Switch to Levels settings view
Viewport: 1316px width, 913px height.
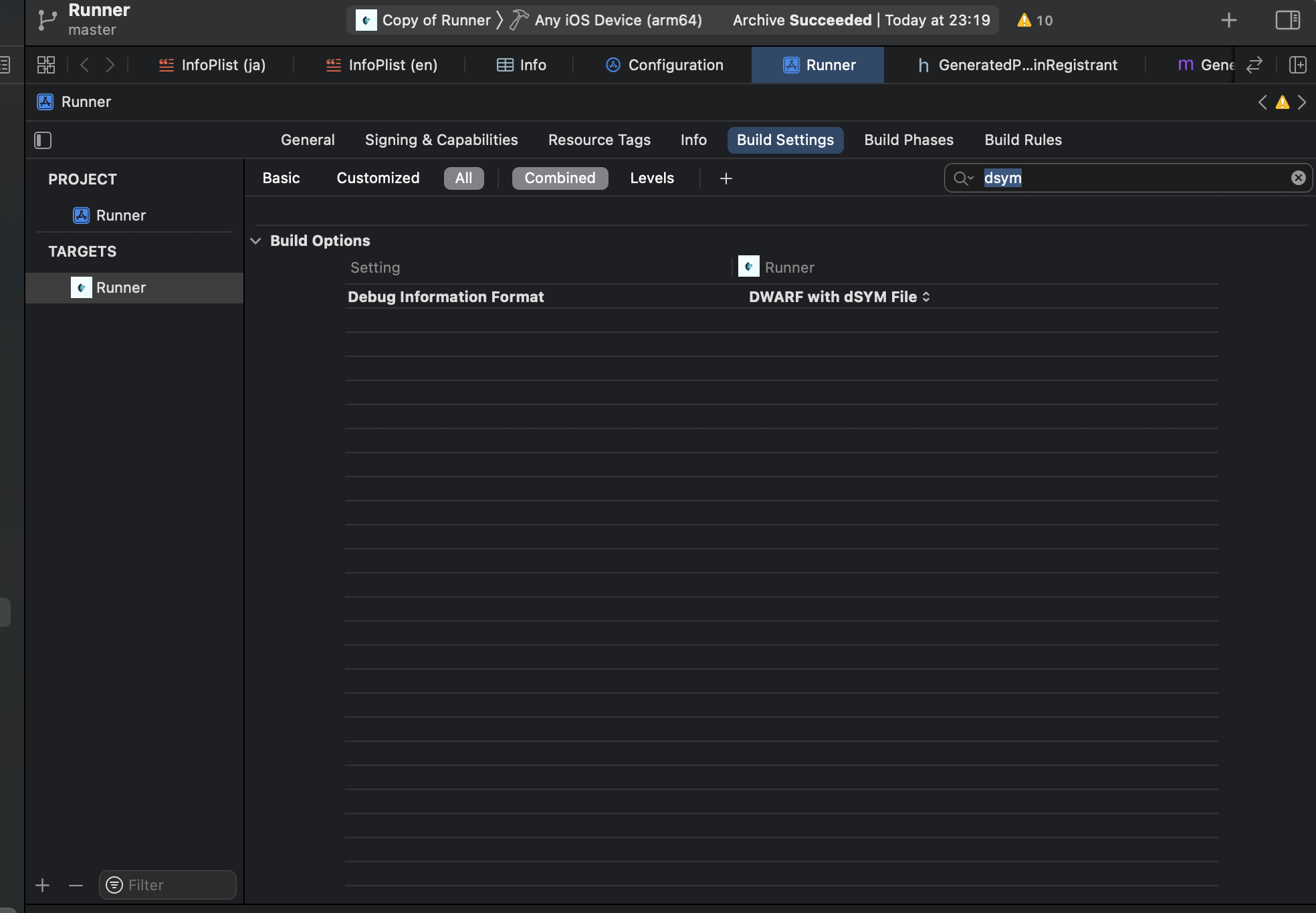click(652, 178)
